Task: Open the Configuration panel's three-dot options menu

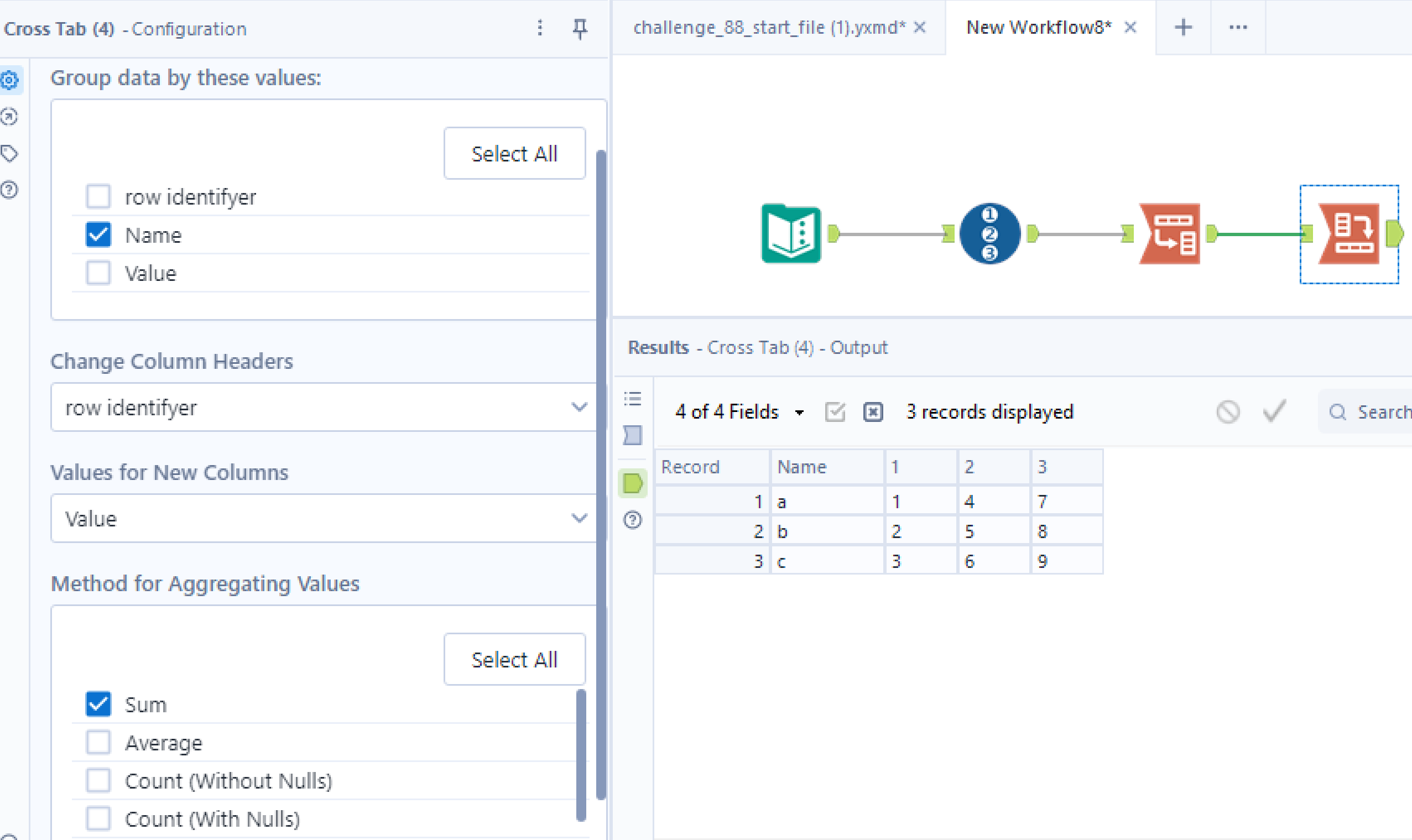Action: [x=540, y=28]
